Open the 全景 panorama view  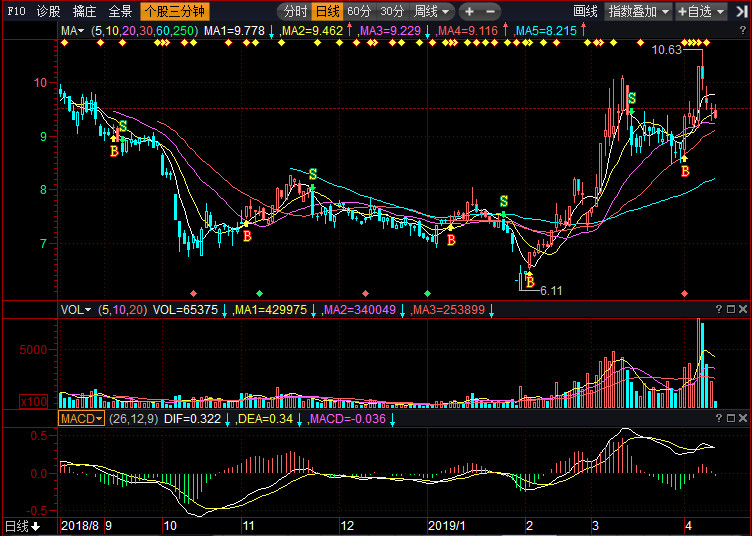(x=120, y=12)
